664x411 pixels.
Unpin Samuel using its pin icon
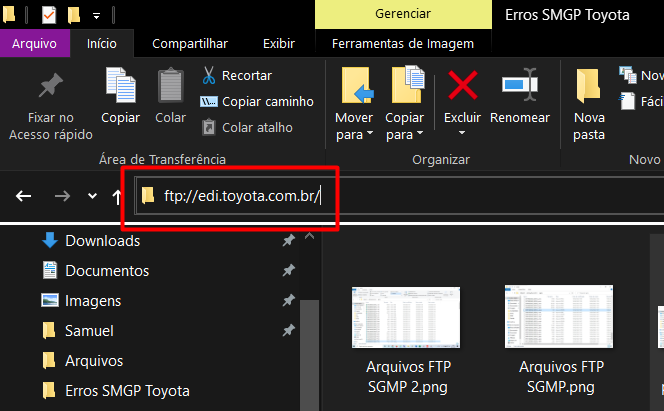coord(288,330)
